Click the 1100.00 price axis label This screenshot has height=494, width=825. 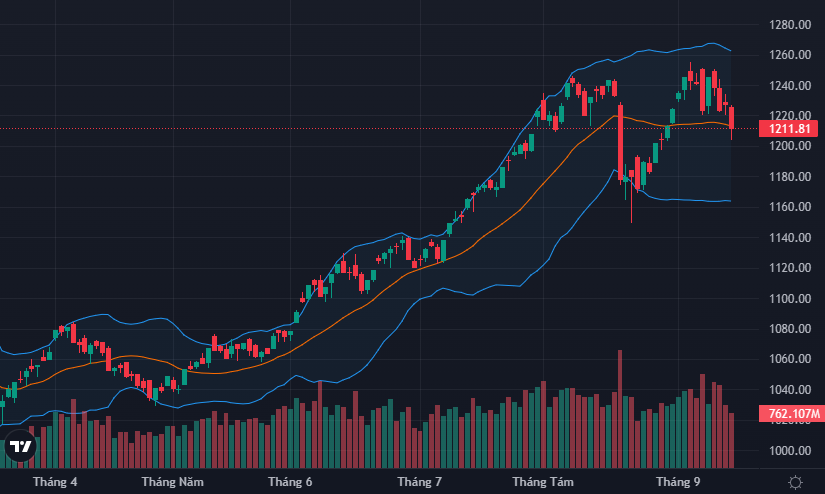[x=789, y=299]
